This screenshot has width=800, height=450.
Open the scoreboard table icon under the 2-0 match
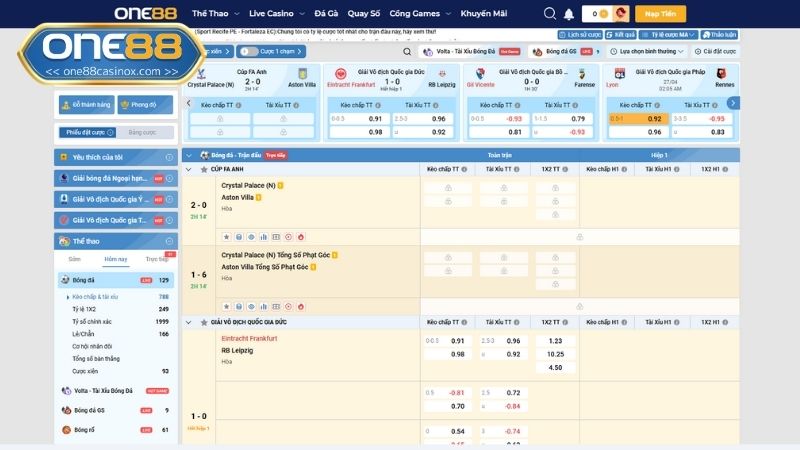[276, 237]
